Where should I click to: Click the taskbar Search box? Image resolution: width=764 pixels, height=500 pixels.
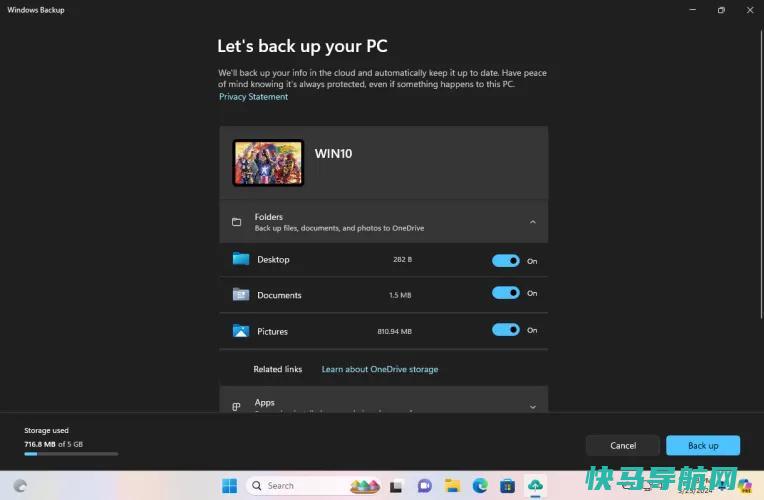313,486
